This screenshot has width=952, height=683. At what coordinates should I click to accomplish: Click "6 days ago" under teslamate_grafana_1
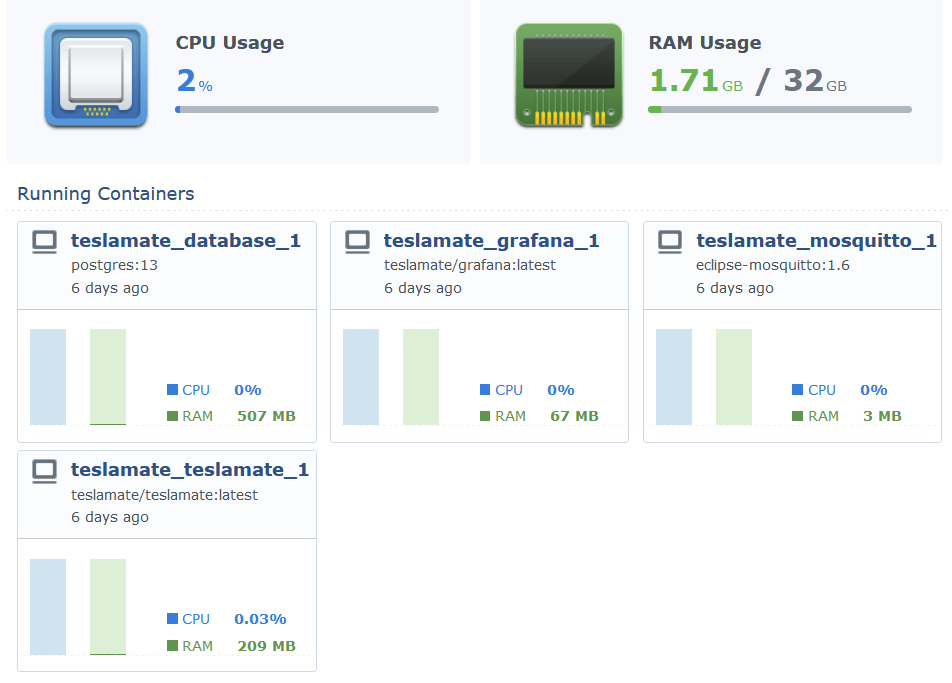pos(423,288)
